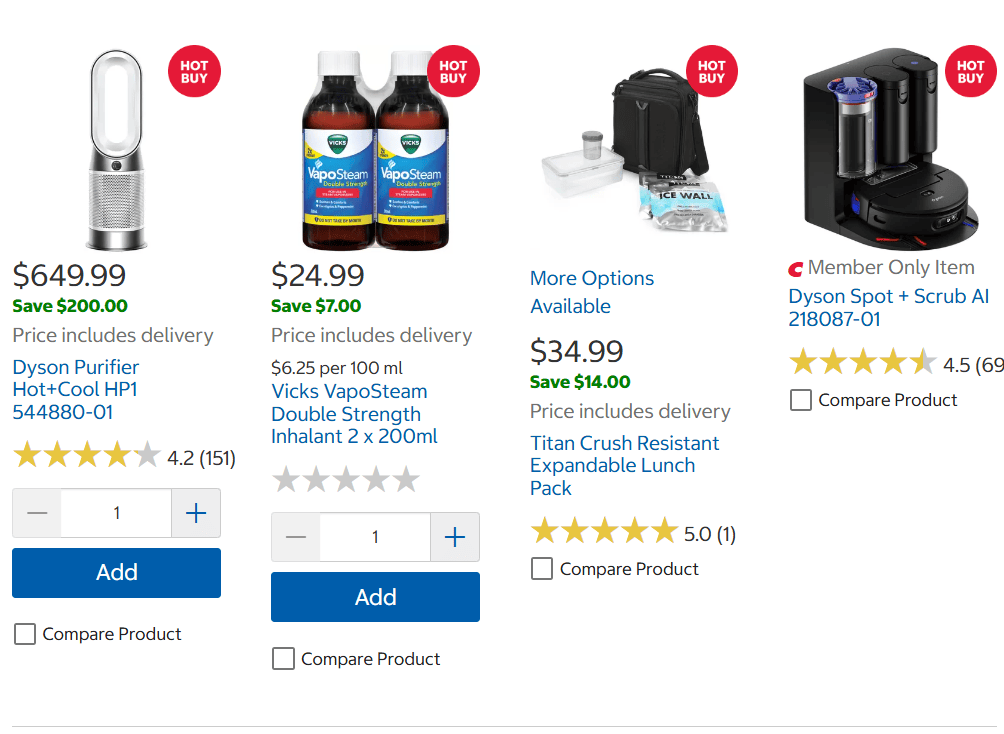
Task: Decrease Dyson Purifier quantity with minus button
Action: [x=37, y=513]
